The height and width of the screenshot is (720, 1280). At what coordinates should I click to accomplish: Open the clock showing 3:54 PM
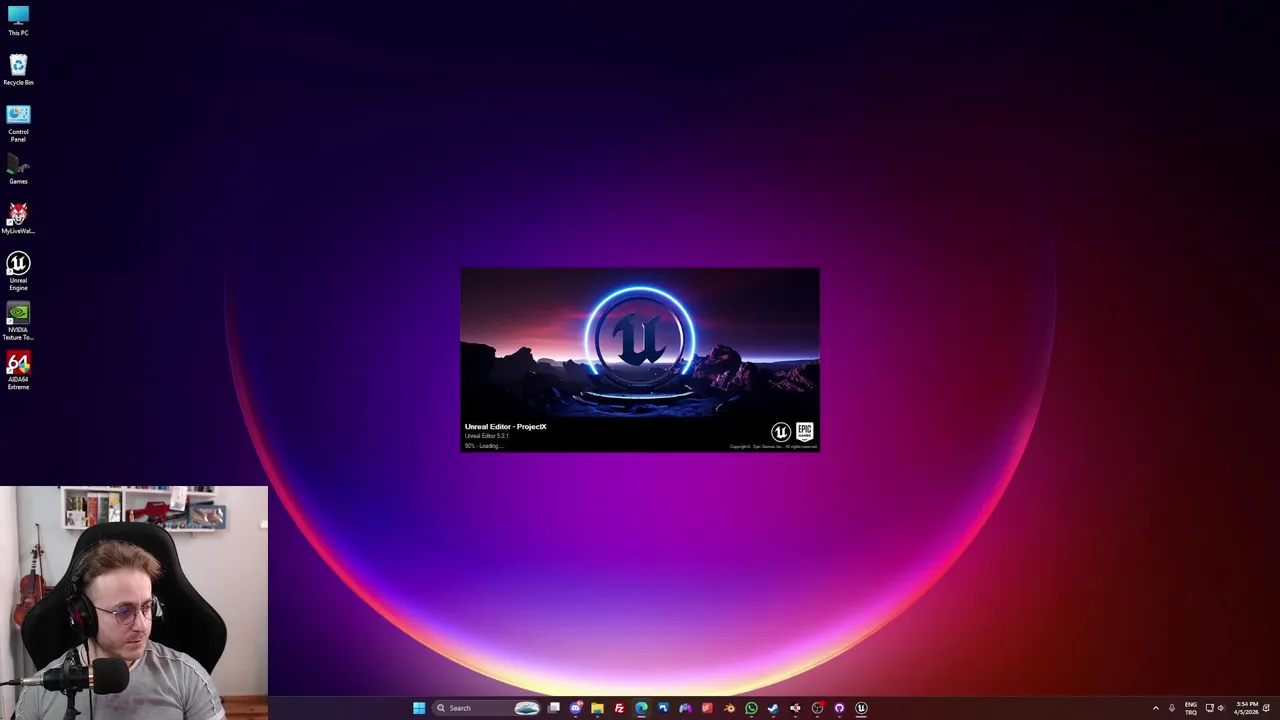tap(1246, 708)
